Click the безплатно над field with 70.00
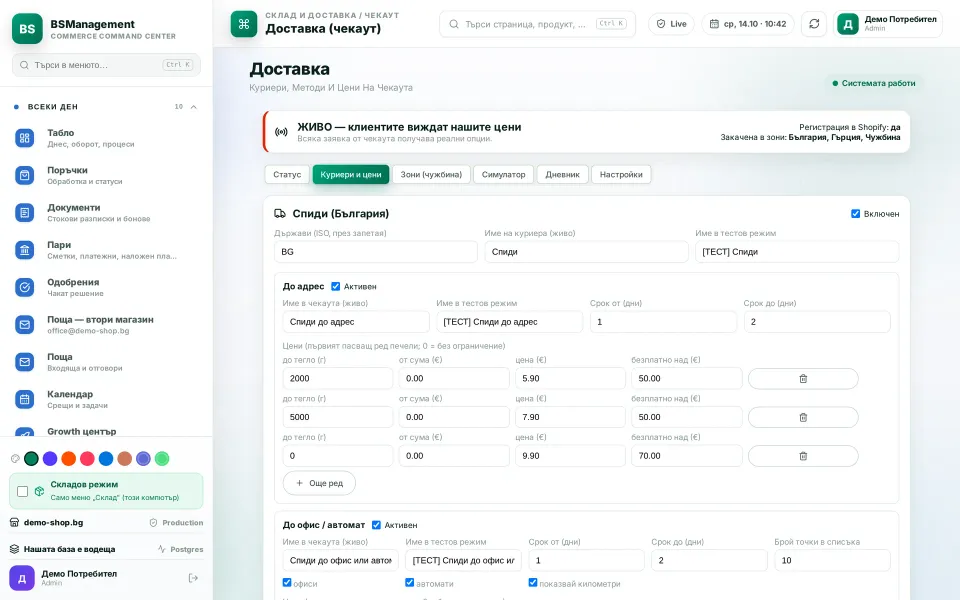The height and width of the screenshot is (600, 960). pyautogui.click(x=686, y=456)
